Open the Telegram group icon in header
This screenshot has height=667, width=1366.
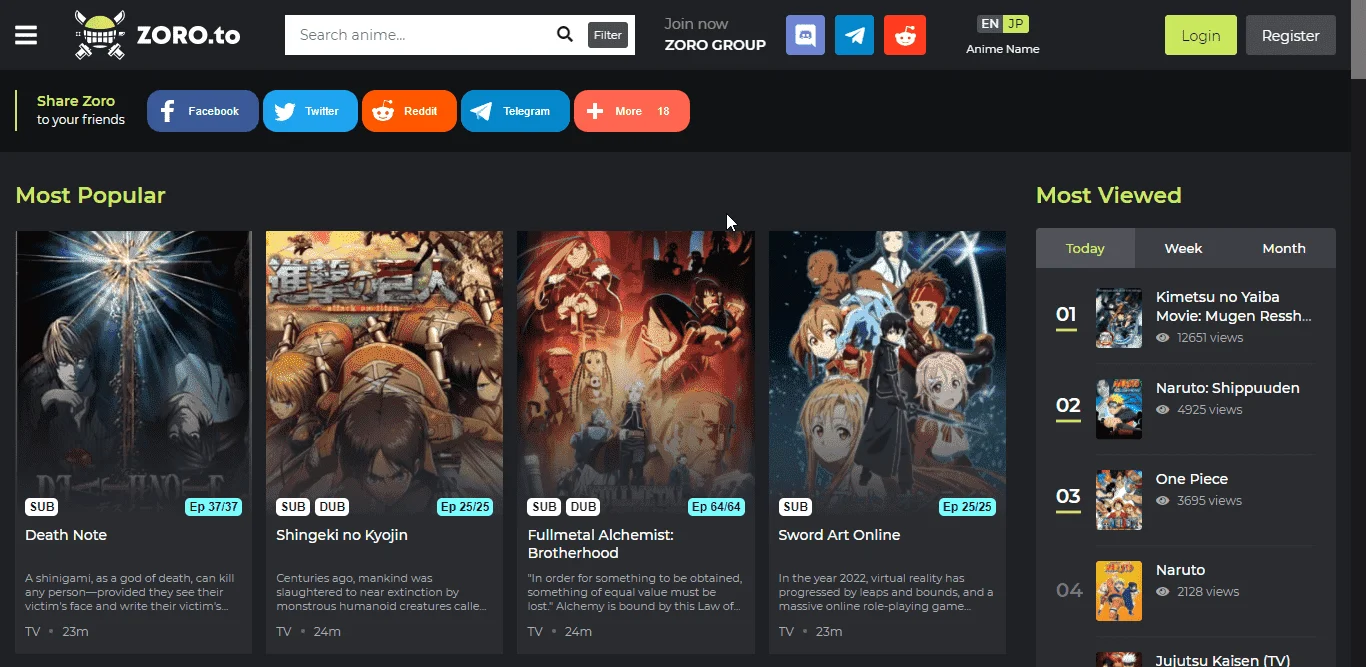coord(855,35)
